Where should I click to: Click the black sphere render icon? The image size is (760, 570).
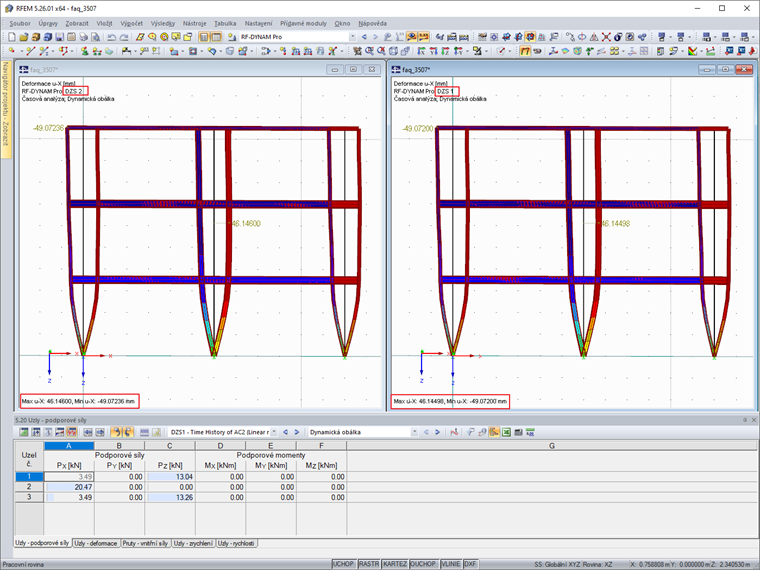coord(618,37)
